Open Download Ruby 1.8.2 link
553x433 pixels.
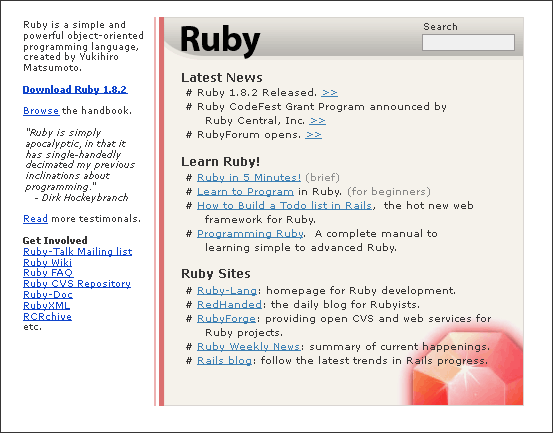(x=75, y=90)
